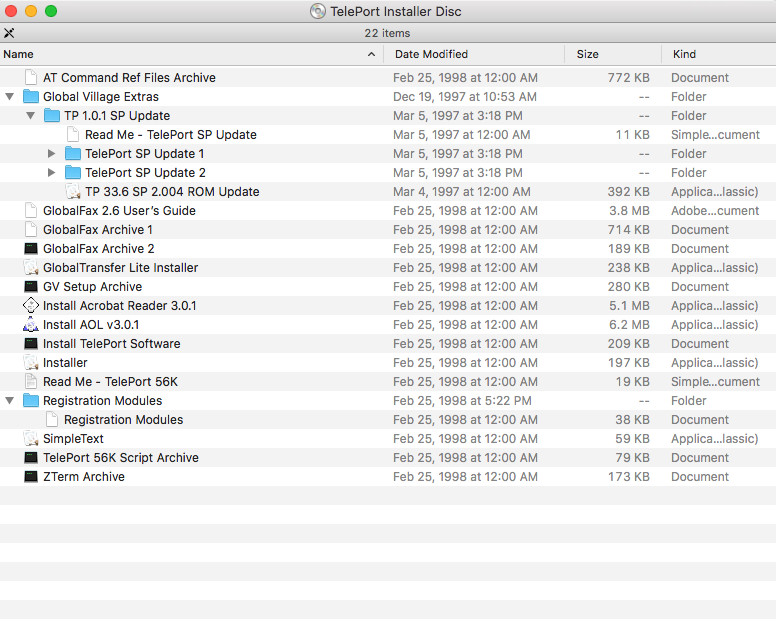Select the 'Install AOL v3.0.1' file name
776x622 pixels.
pos(91,324)
